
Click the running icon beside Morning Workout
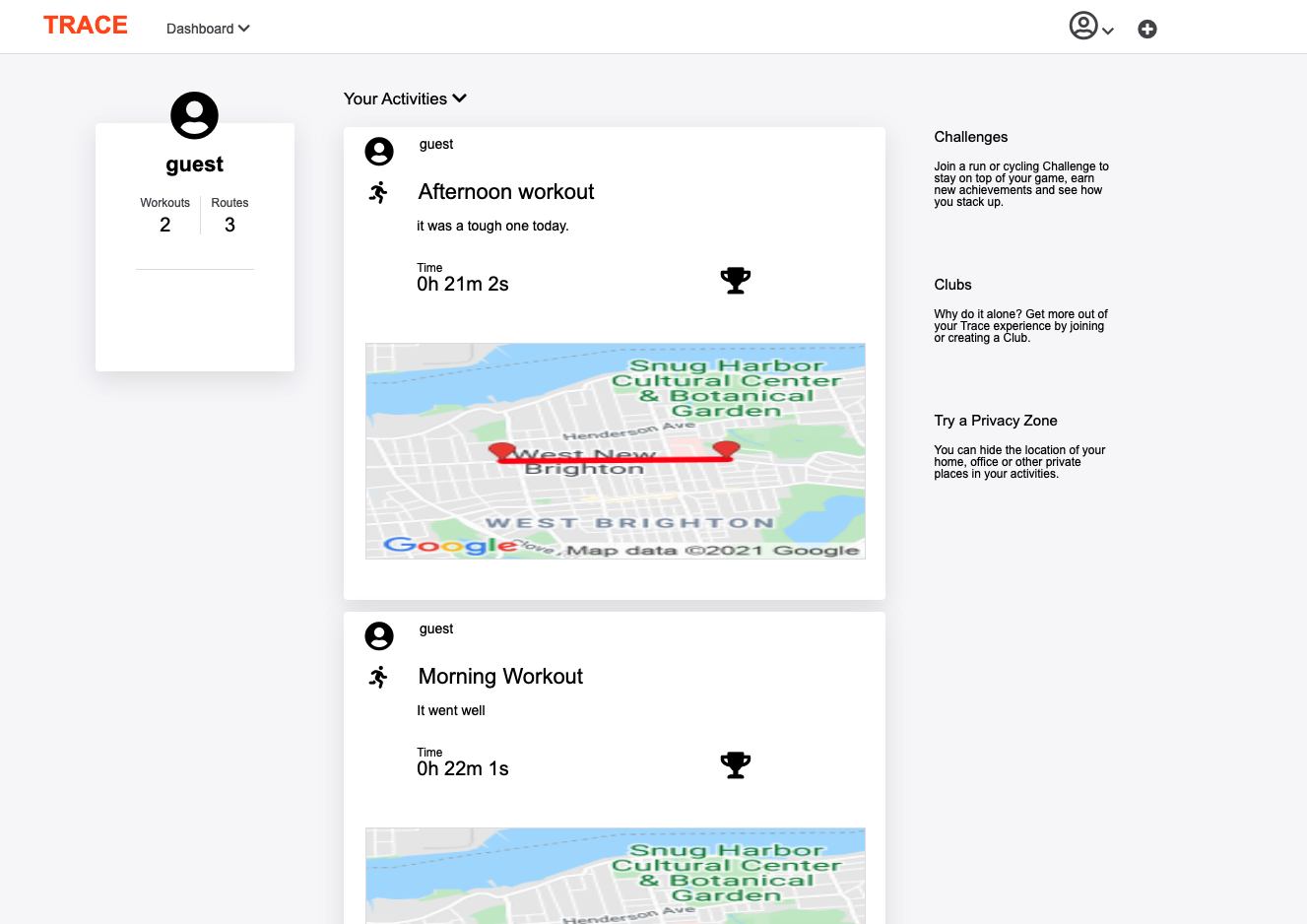point(379,677)
